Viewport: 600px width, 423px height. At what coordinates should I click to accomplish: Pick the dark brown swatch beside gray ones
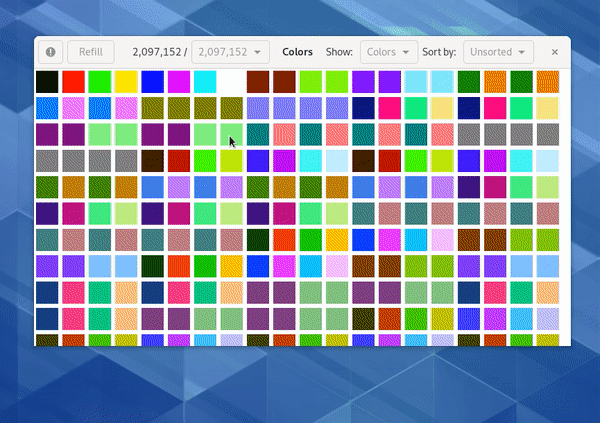coord(153,161)
